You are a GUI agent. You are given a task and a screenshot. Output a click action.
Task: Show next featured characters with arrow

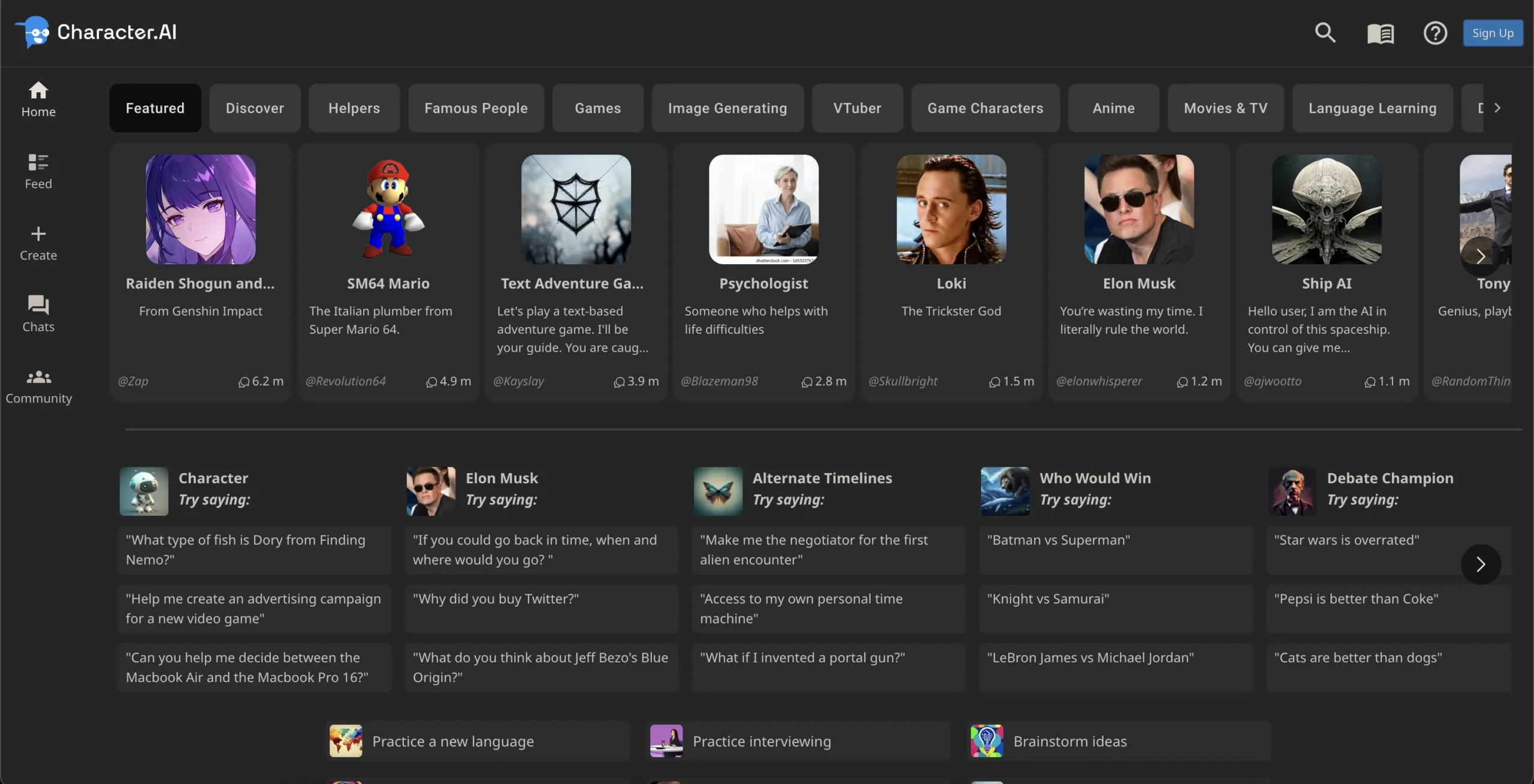point(1481,256)
